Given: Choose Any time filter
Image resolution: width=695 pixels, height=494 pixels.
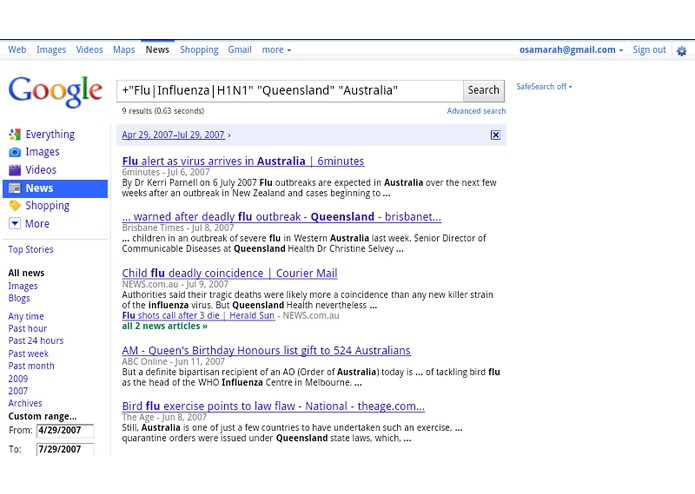Looking at the screenshot, I should (26, 316).
